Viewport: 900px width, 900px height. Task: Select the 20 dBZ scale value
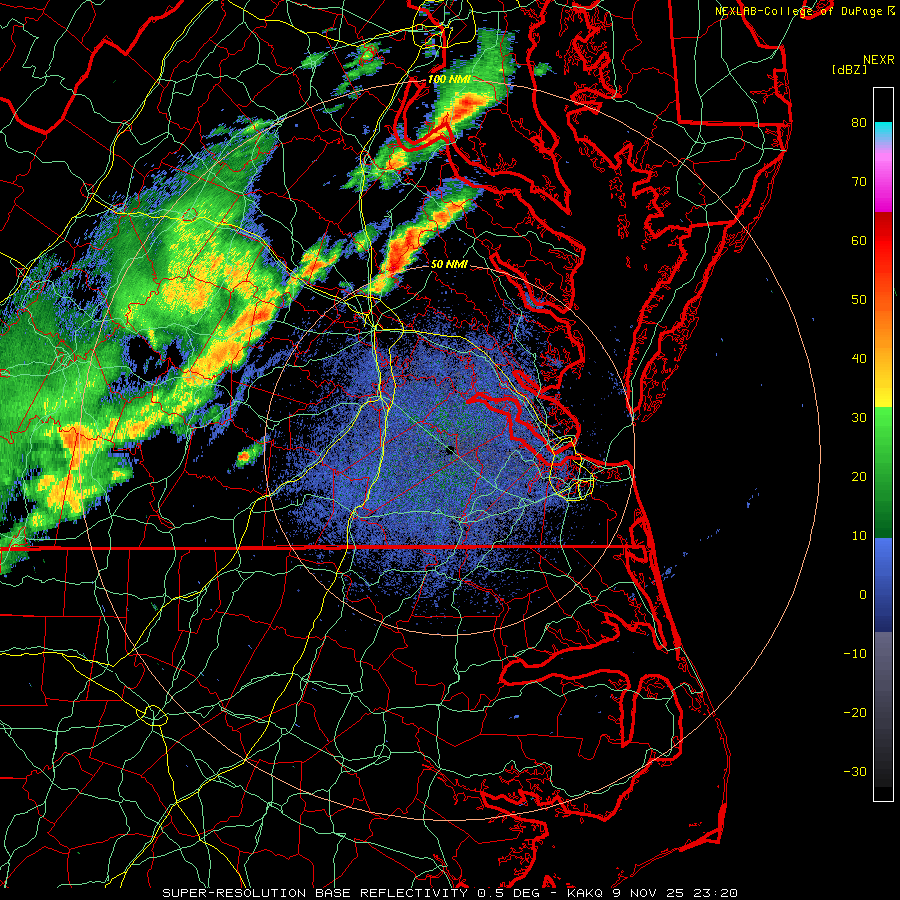[859, 477]
